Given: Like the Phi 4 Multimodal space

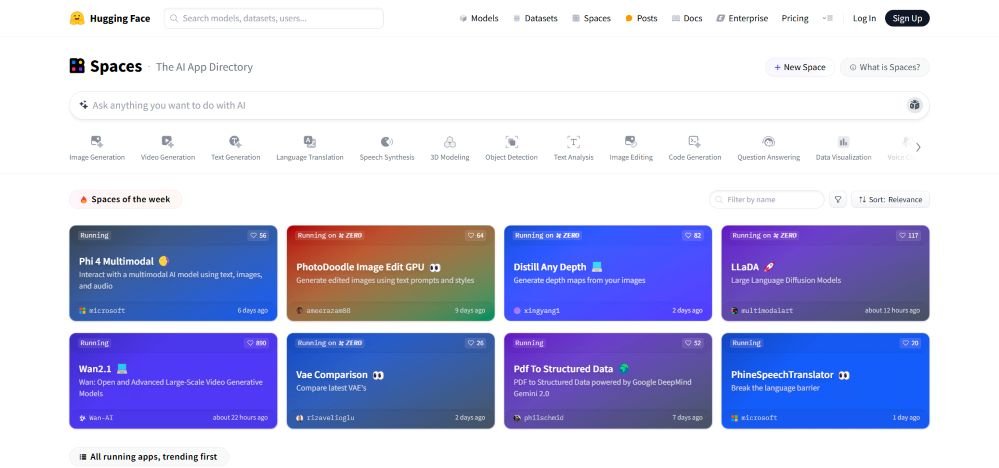Looking at the screenshot, I should point(258,236).
